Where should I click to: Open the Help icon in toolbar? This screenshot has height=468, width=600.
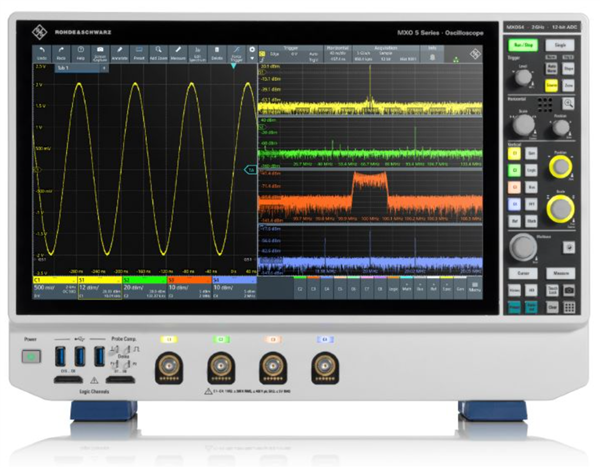81,52
